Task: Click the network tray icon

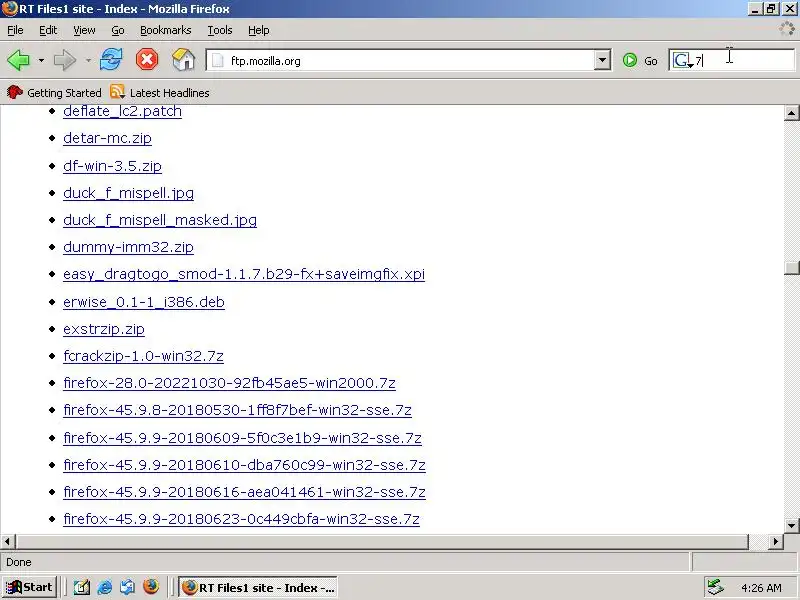Action: click(x=715, y=587)
